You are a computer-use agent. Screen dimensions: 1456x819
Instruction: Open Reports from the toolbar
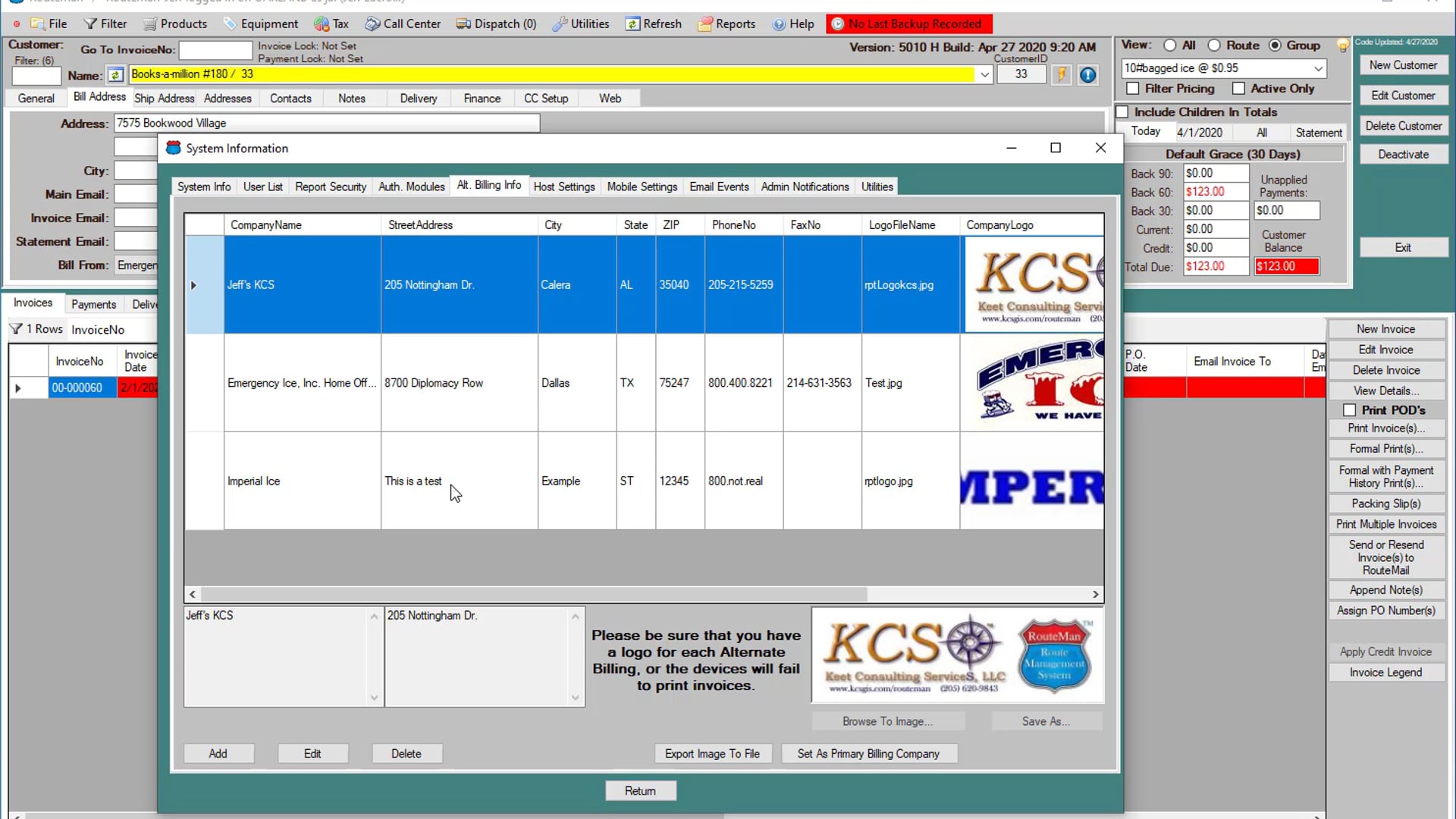coord(726,24)
